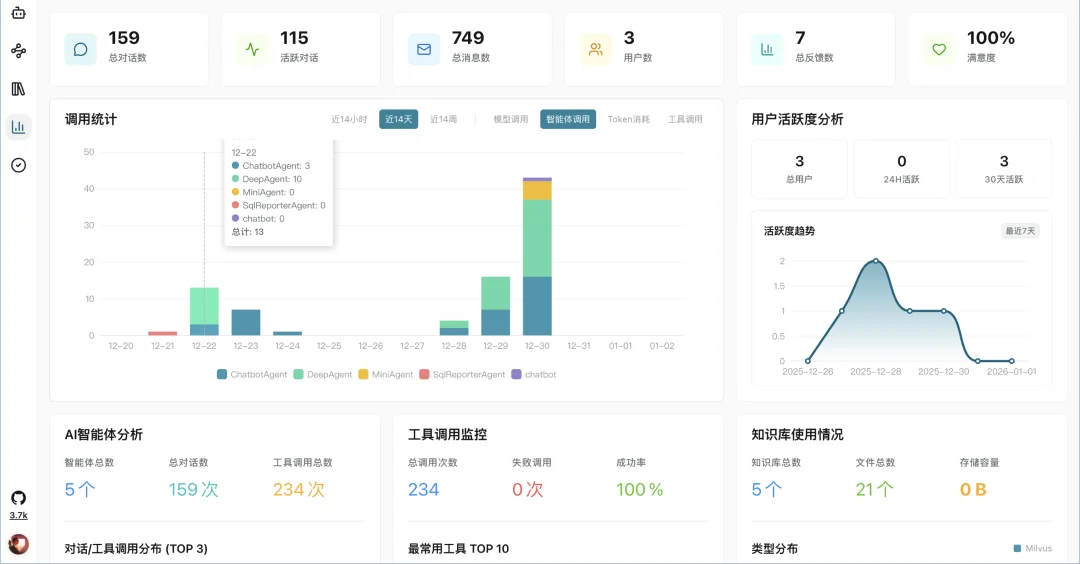The height and width of the screenshot is (564, 1080).
Task: Click the 749 总消息数 value
Action: click(x=468, y=38)
